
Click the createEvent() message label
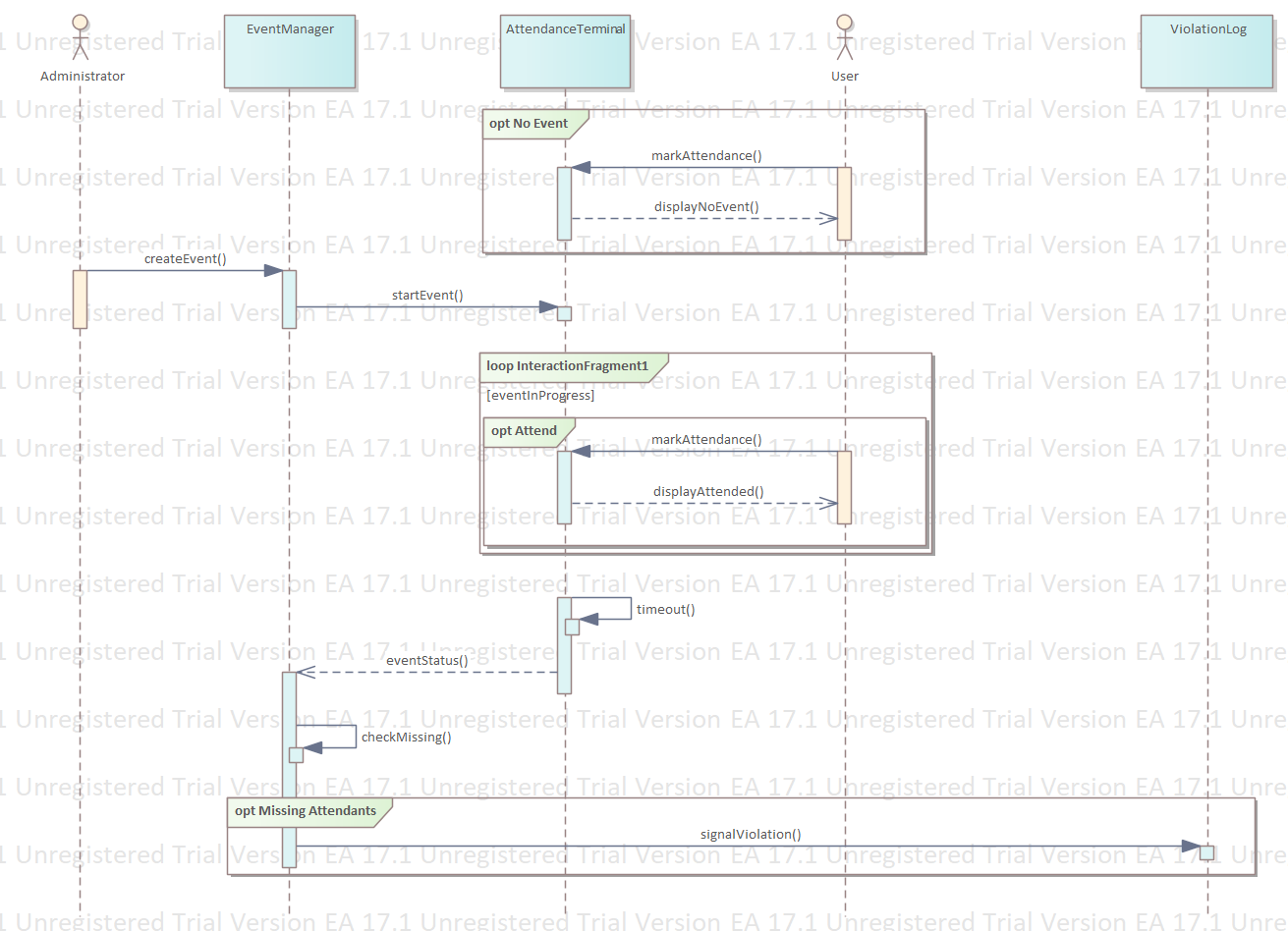tap(185, 259)
